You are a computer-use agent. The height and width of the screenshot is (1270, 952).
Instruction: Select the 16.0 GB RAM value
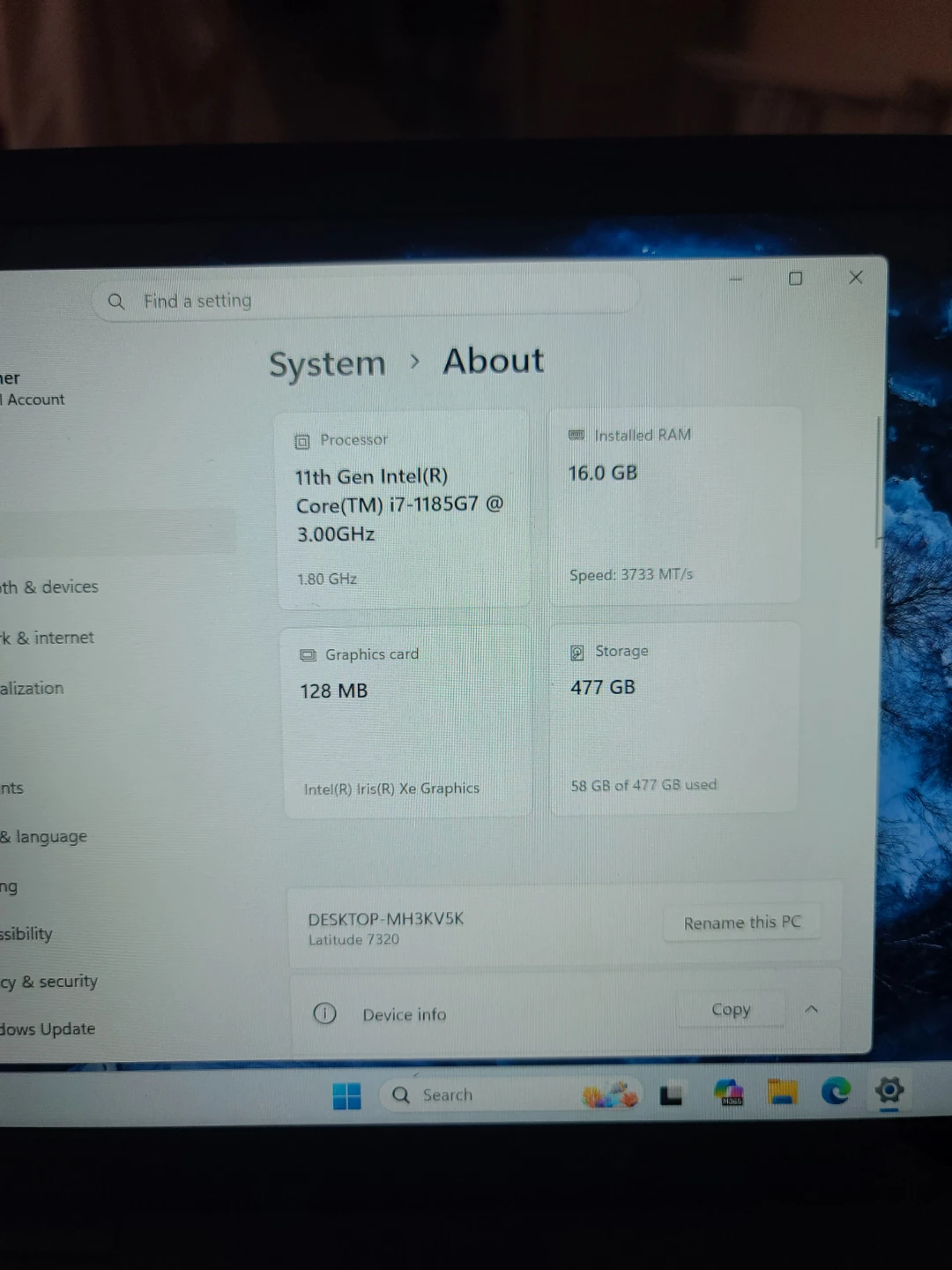(x=602, y=473)
